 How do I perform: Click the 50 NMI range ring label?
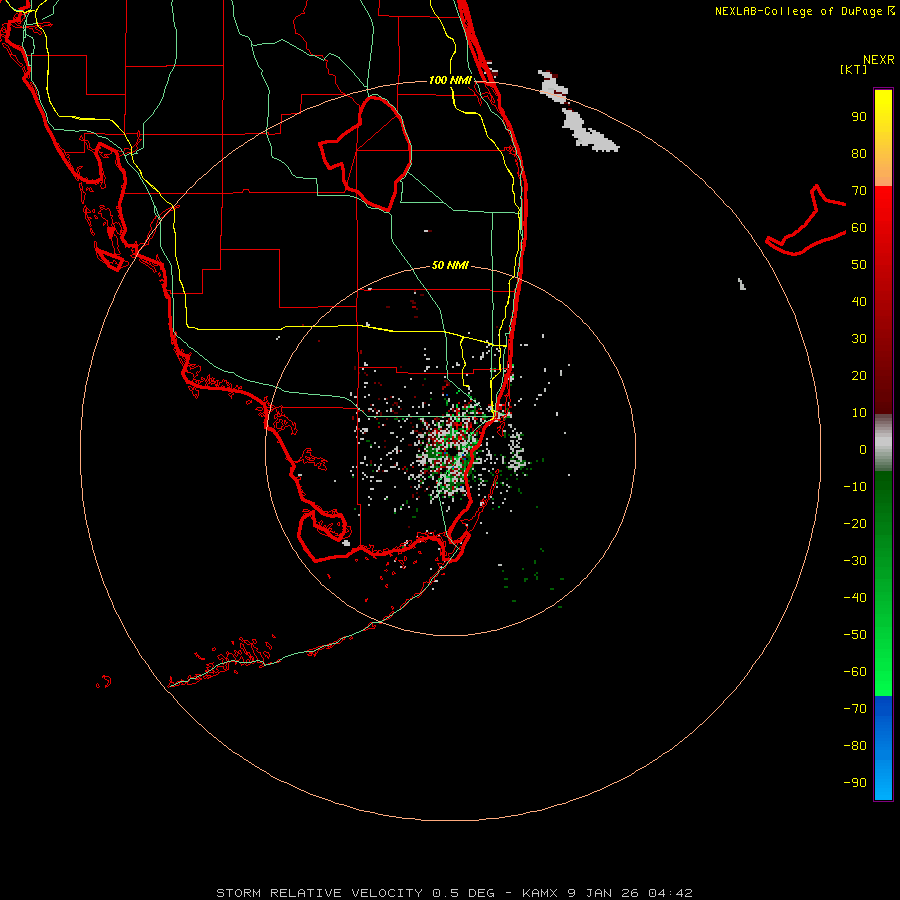click(449, 265)
